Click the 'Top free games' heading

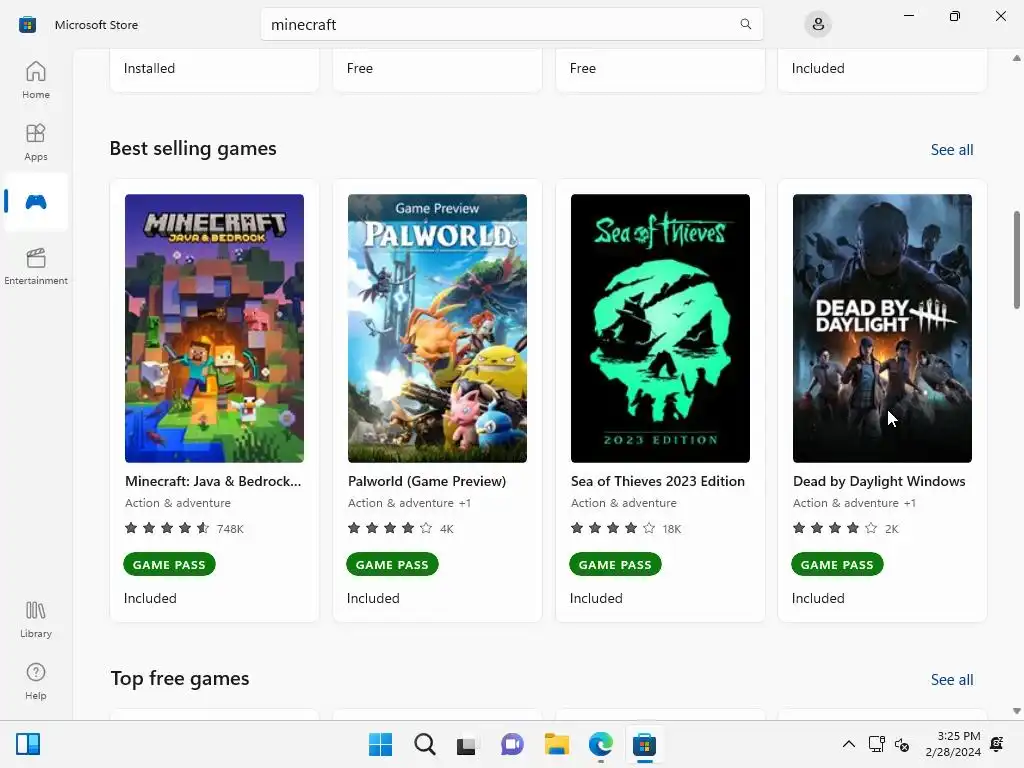click(x=180, y=679)
